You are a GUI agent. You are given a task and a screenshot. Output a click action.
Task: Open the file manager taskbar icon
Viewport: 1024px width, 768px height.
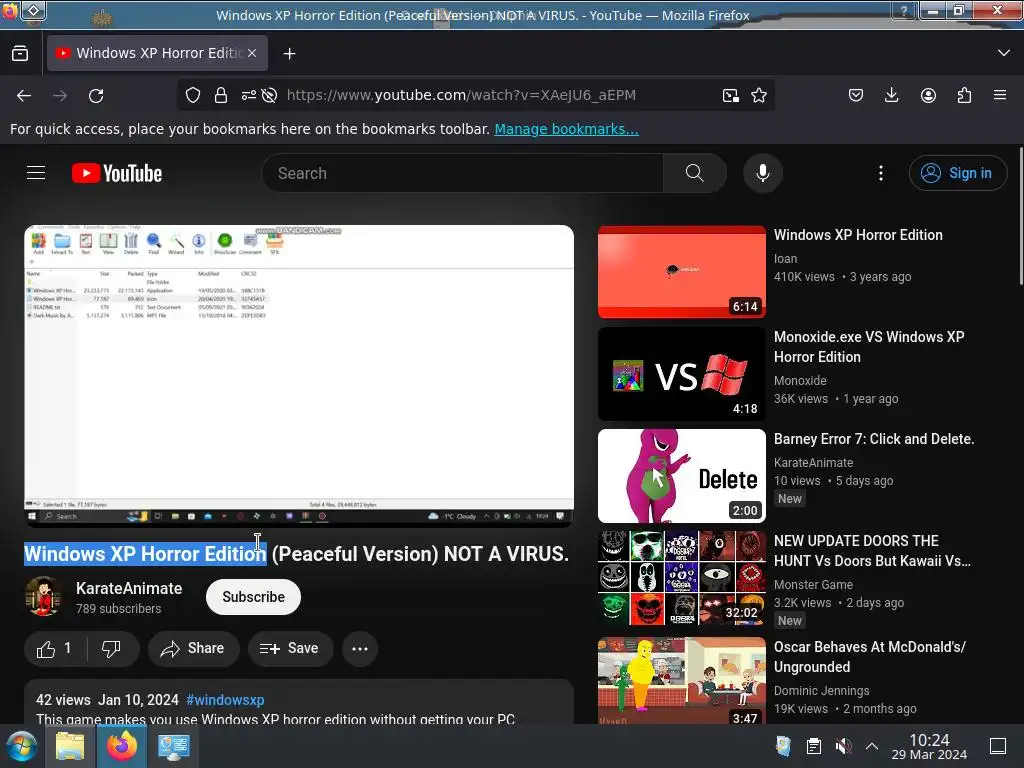[70, 746]
